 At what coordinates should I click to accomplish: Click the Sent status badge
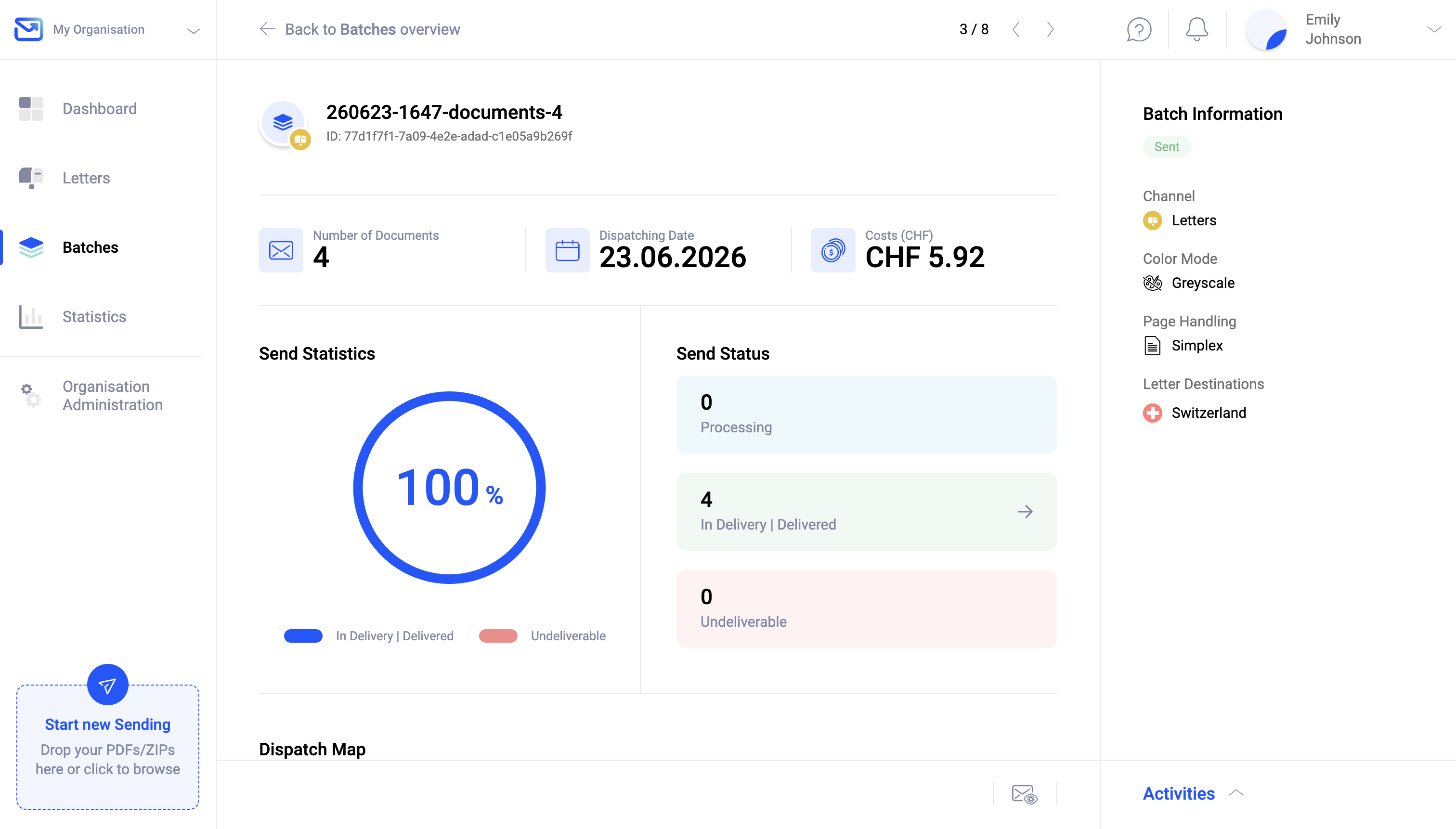(1166, 147)
